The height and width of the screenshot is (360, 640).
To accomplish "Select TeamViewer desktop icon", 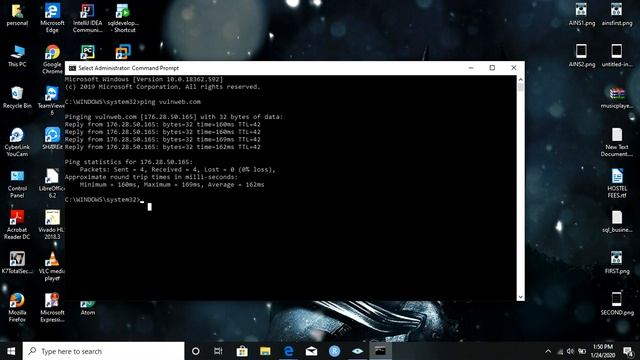I will (x=51, y=100).
